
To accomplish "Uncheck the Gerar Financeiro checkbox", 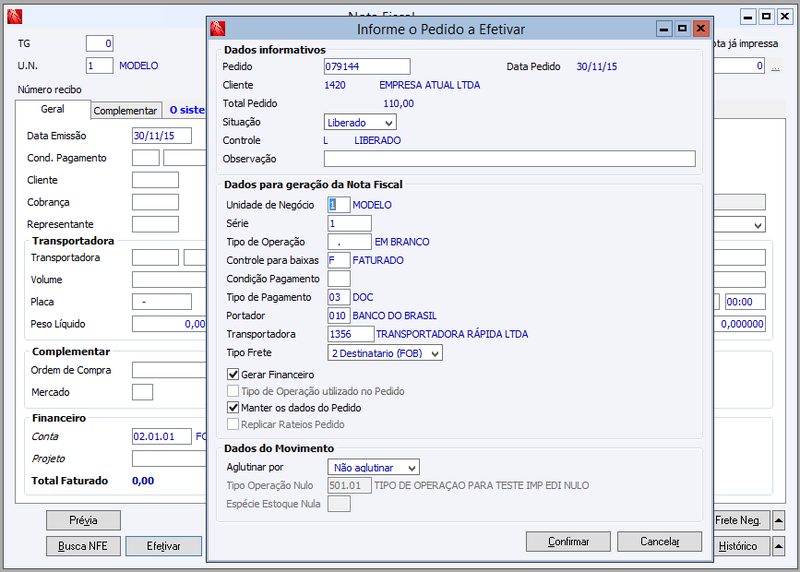I will point(233,375).
